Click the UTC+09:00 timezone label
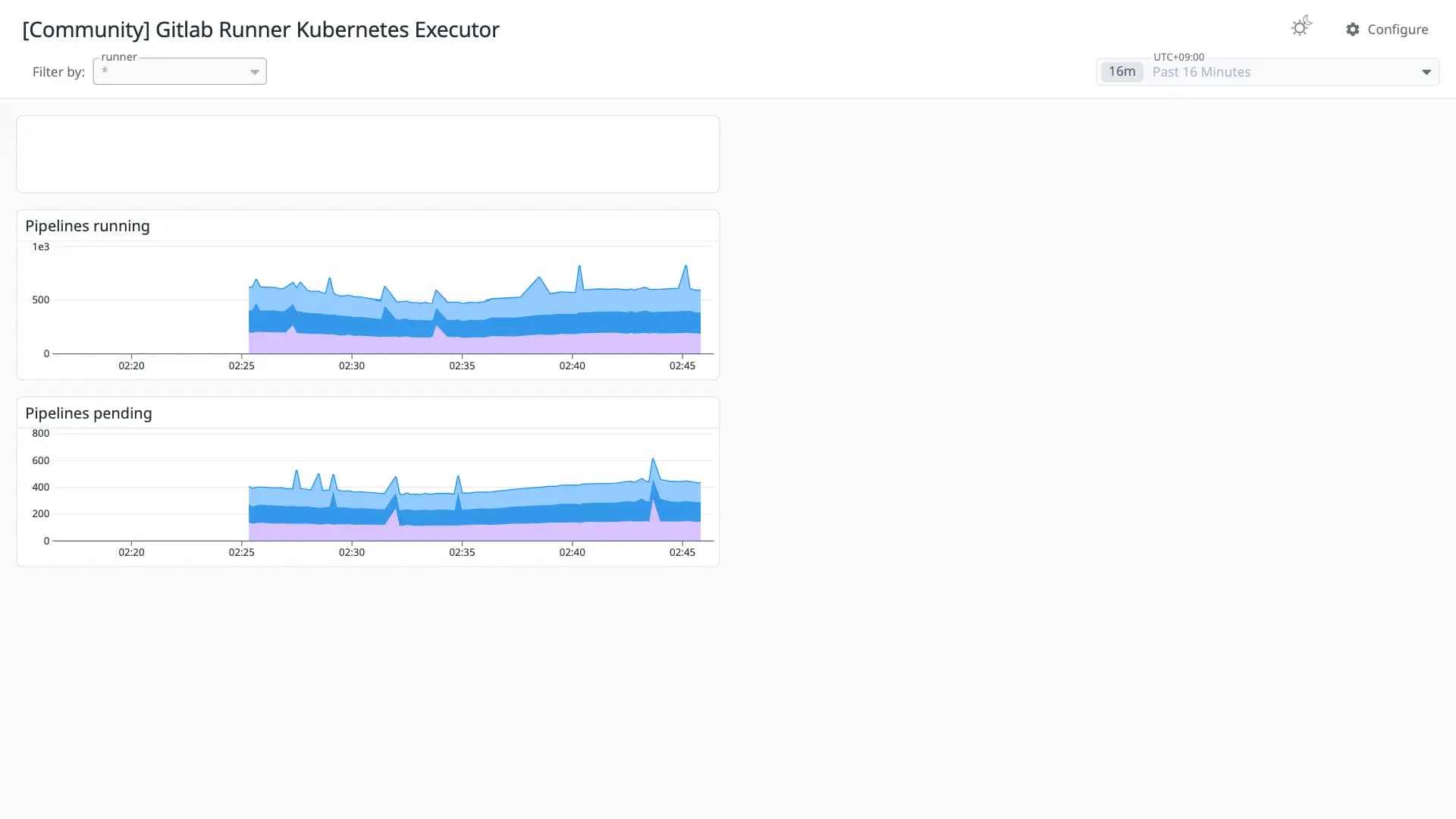The height and width of the screenshot is (819, 1456). click(1178, 57)
